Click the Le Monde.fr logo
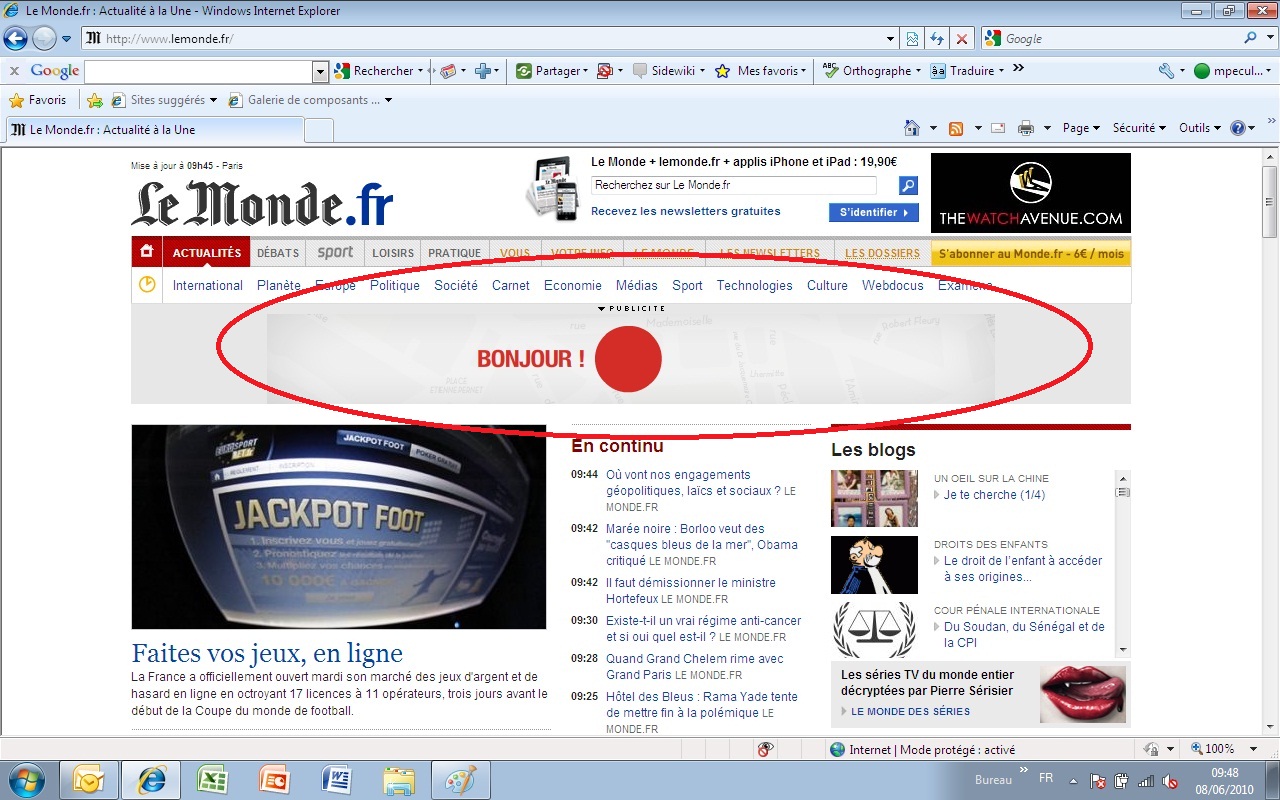Screen dimensions: 1280x800 [262, 203]
